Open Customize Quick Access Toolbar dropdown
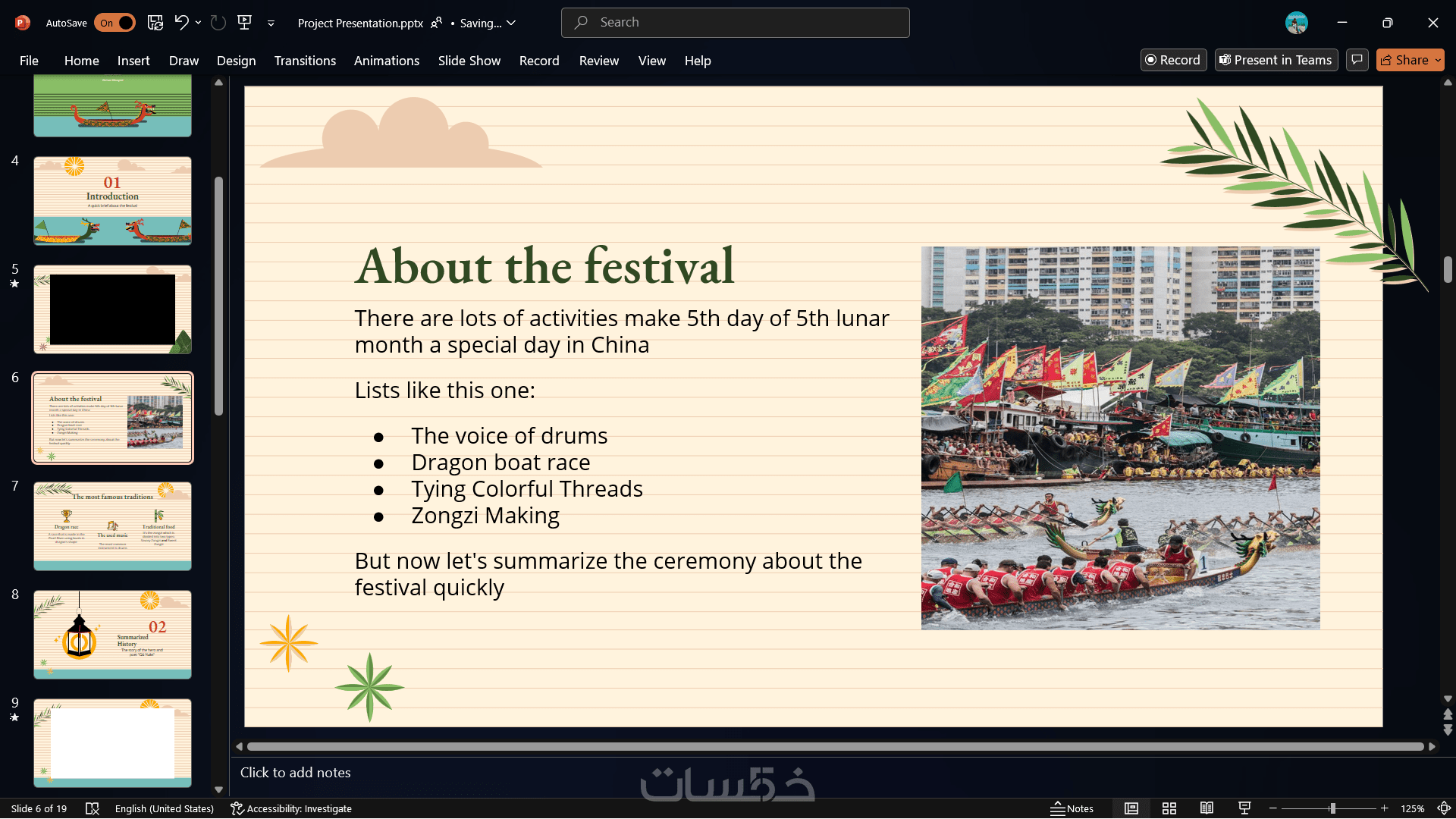Screen dimensions: 1456x819 tap(271, 24)
